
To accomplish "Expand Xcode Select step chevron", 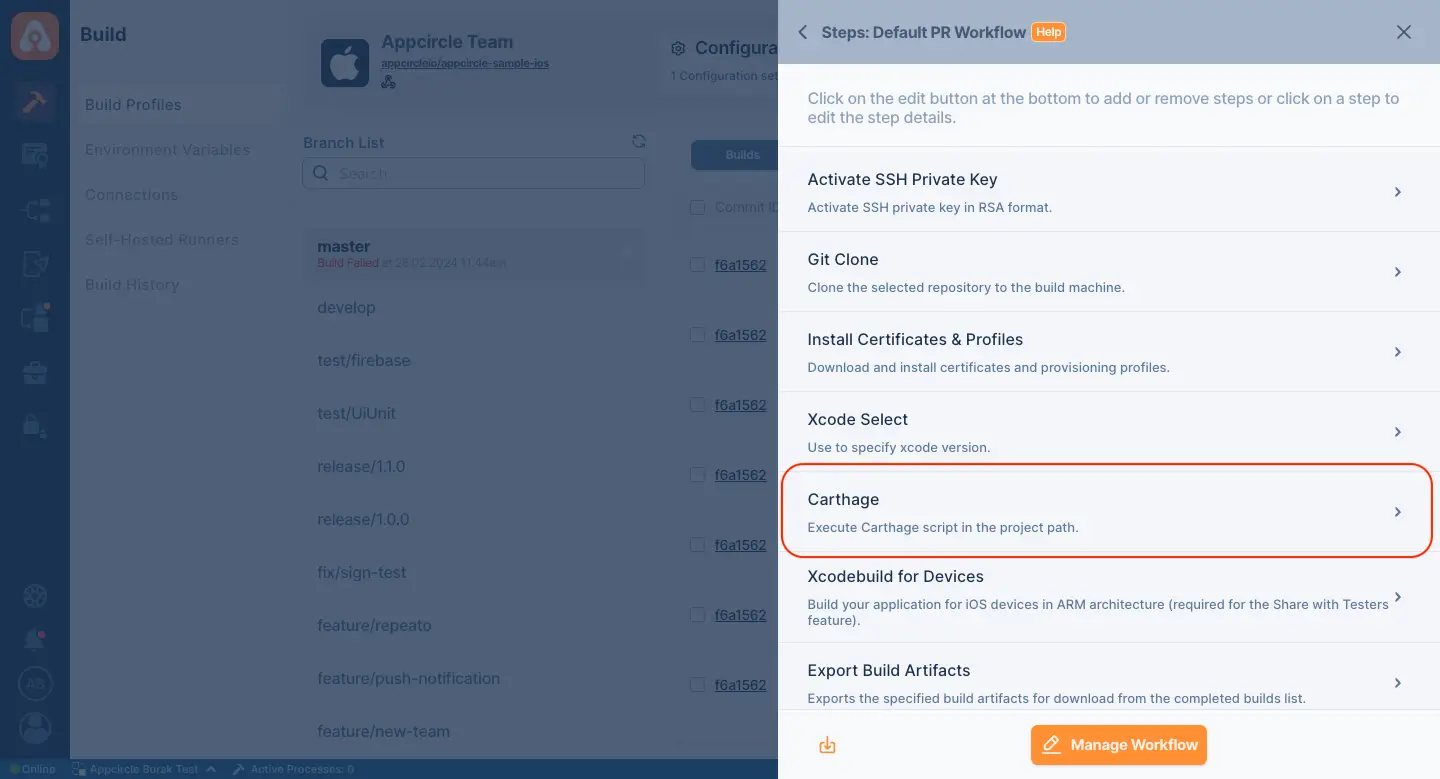I will 1398,432.
